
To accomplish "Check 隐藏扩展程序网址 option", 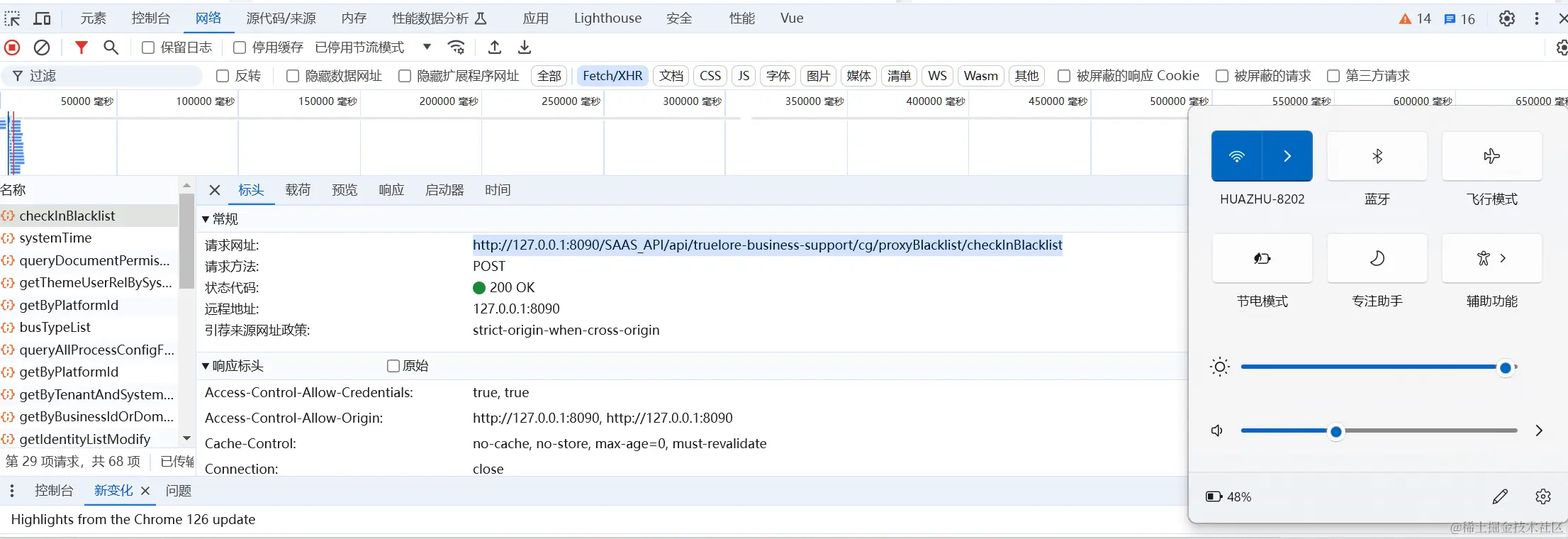I will coord(405,76).
